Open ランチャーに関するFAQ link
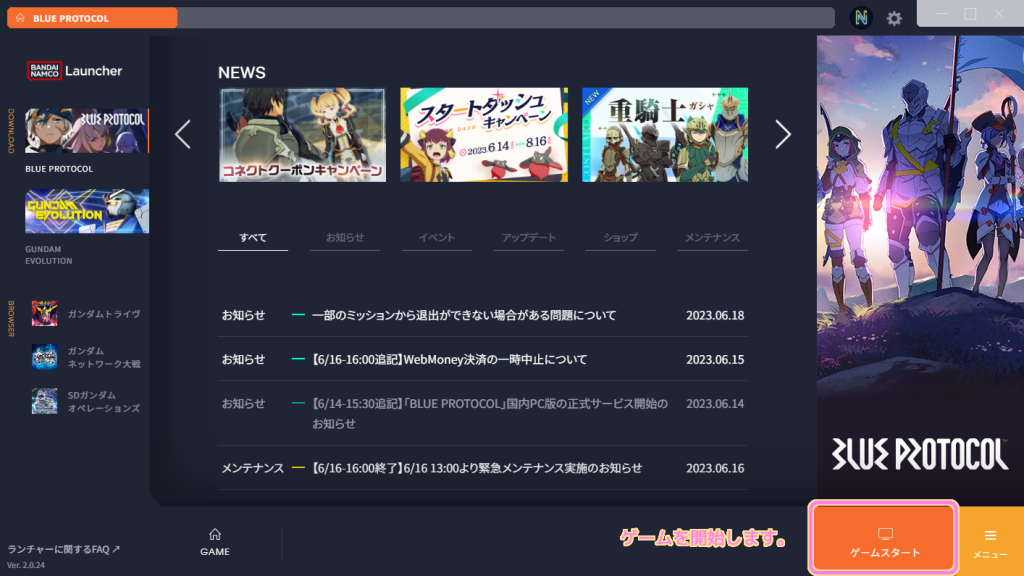This screenshot has width=1024, height=576. pyautogui.click(x=63, y=549)
